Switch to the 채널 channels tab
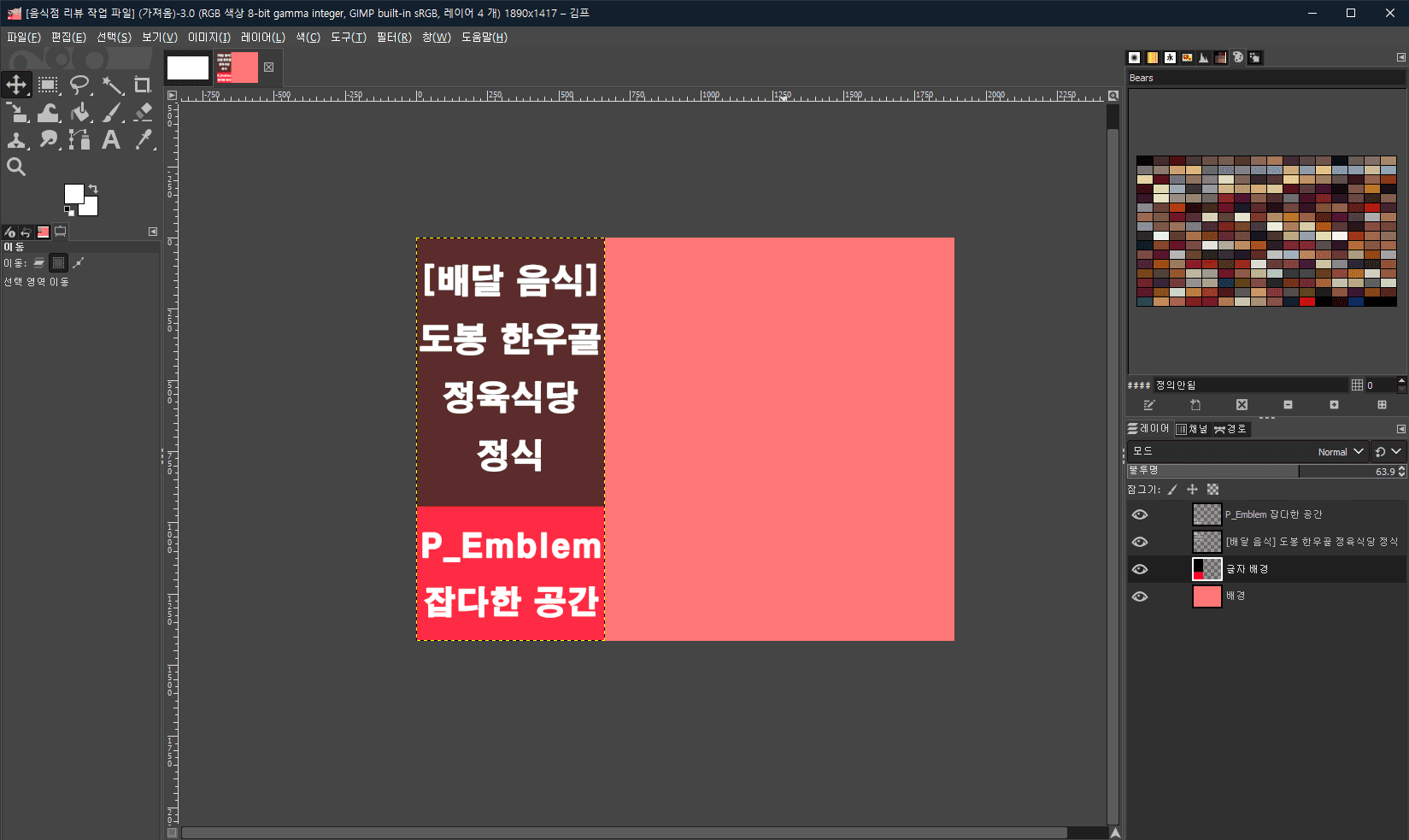The height and width of the screenshot is (840, 1409). (1192, 429)
